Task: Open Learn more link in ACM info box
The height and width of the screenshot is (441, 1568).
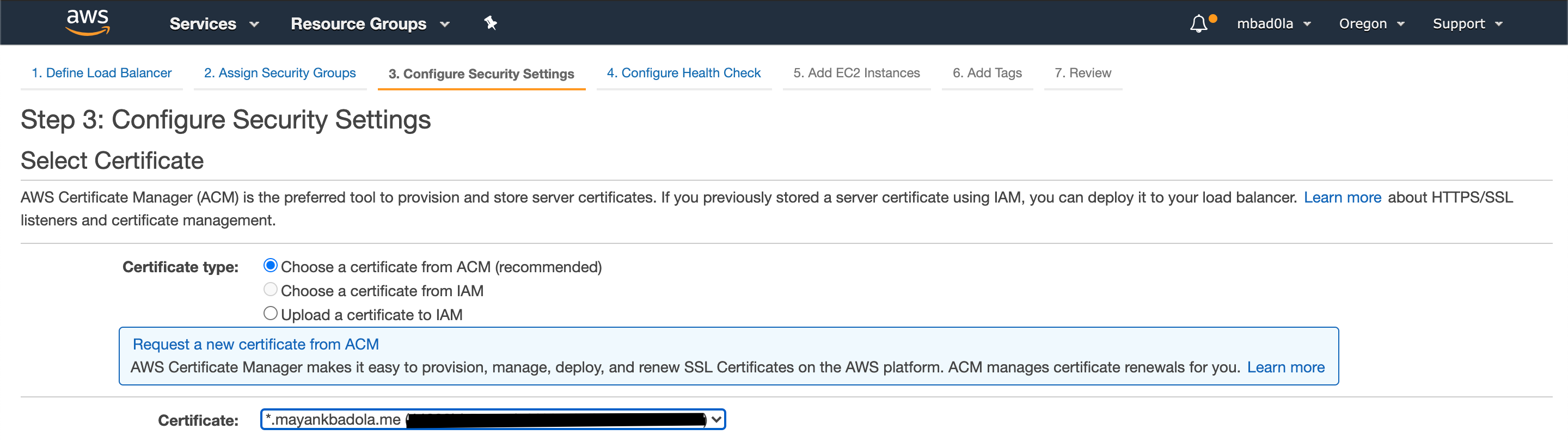Action: click(1285, 367)
